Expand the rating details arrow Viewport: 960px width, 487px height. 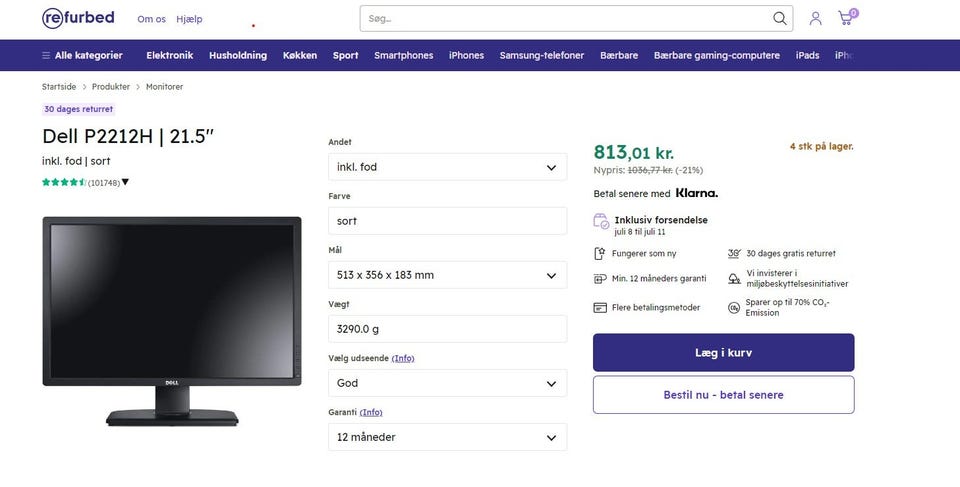tap(125, 182)
